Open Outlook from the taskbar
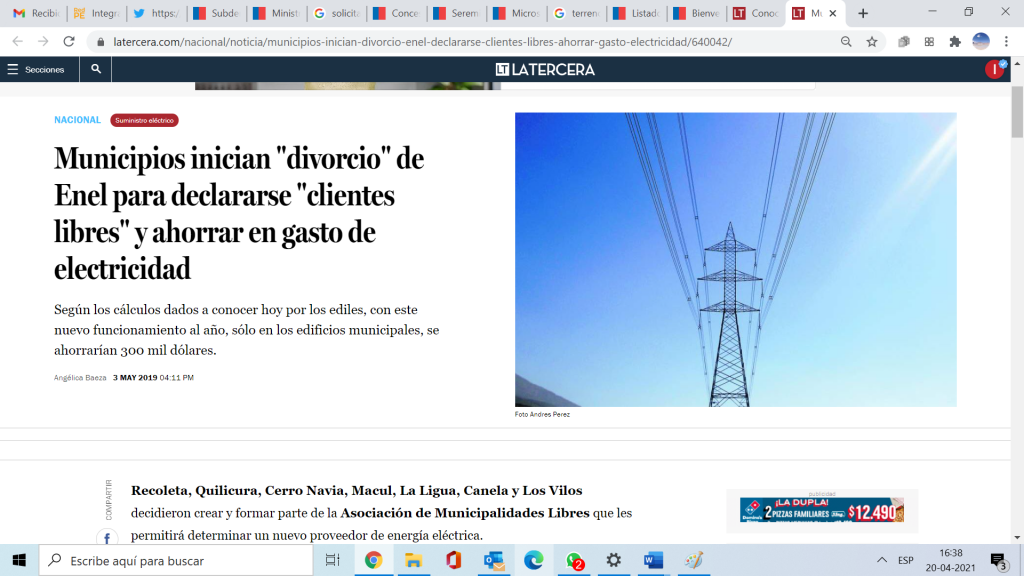 click(x=494, y=560)
